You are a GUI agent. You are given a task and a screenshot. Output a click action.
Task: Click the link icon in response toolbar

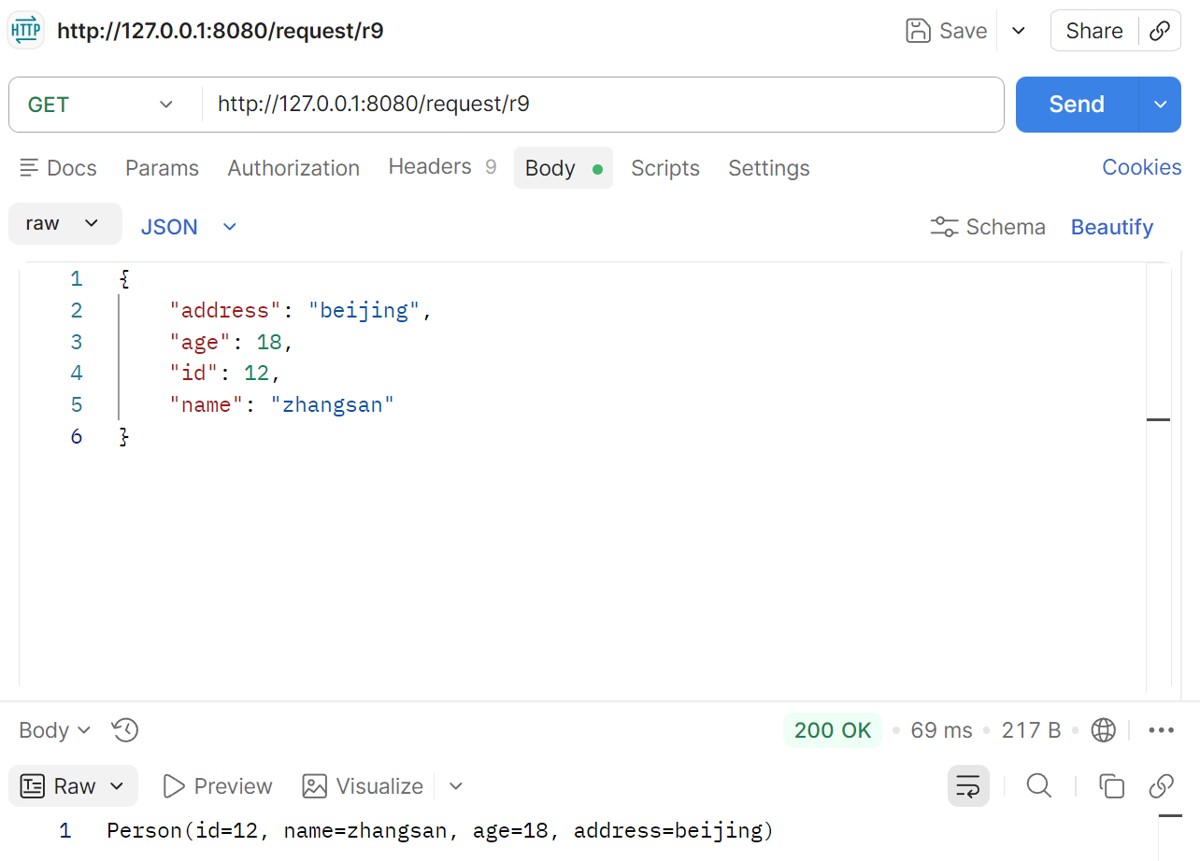pyautogui.click(x=1161, y=786)
